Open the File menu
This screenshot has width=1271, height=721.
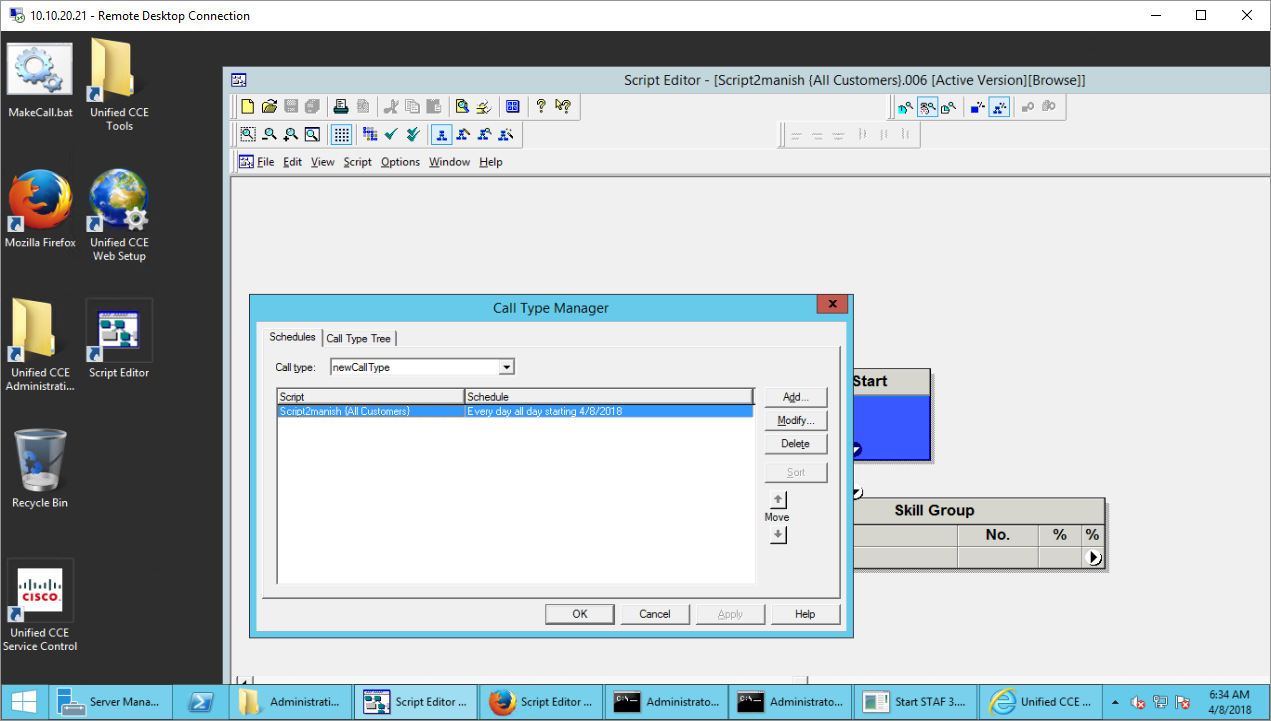265,162
